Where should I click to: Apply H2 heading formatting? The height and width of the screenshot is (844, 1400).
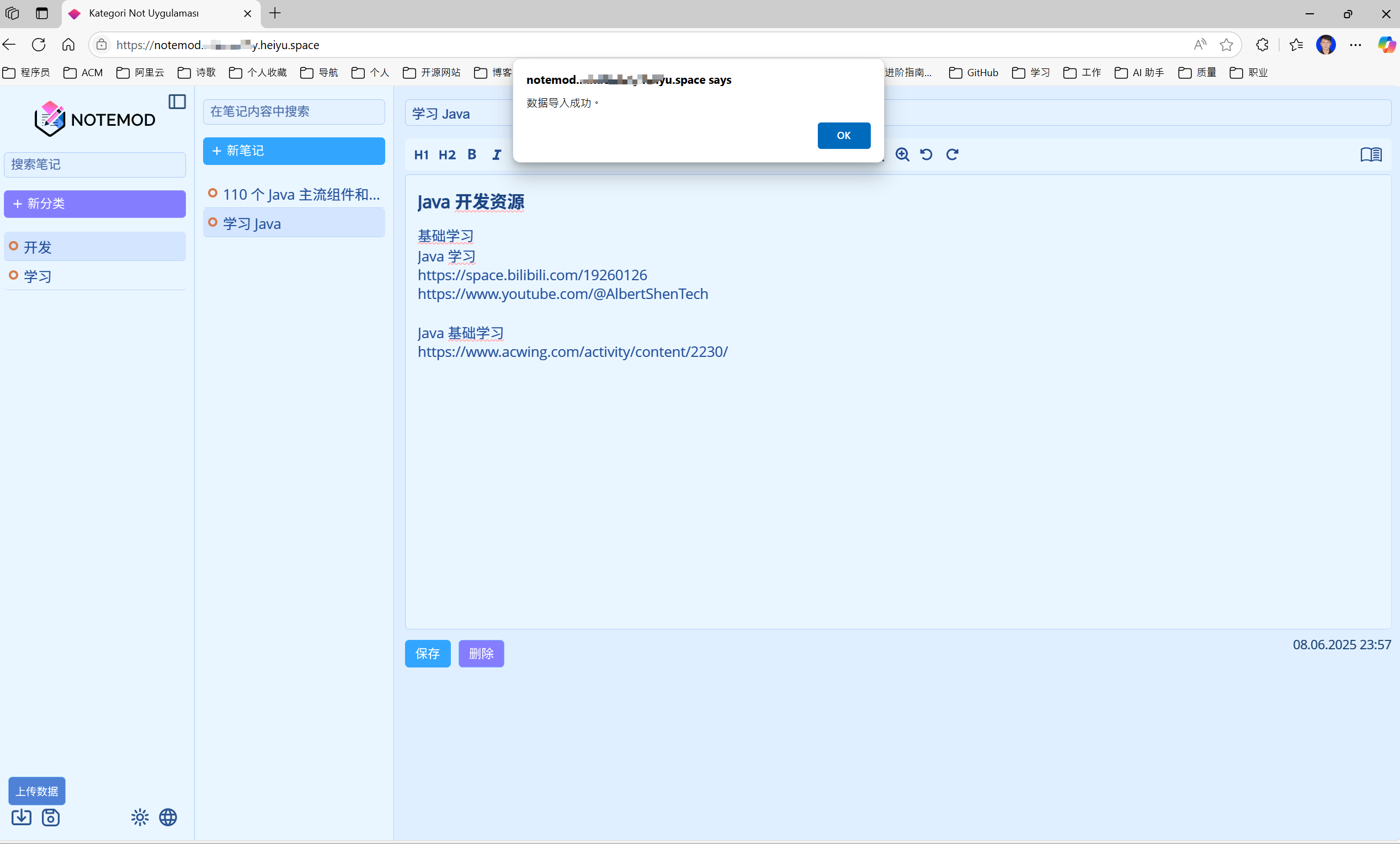446,154
